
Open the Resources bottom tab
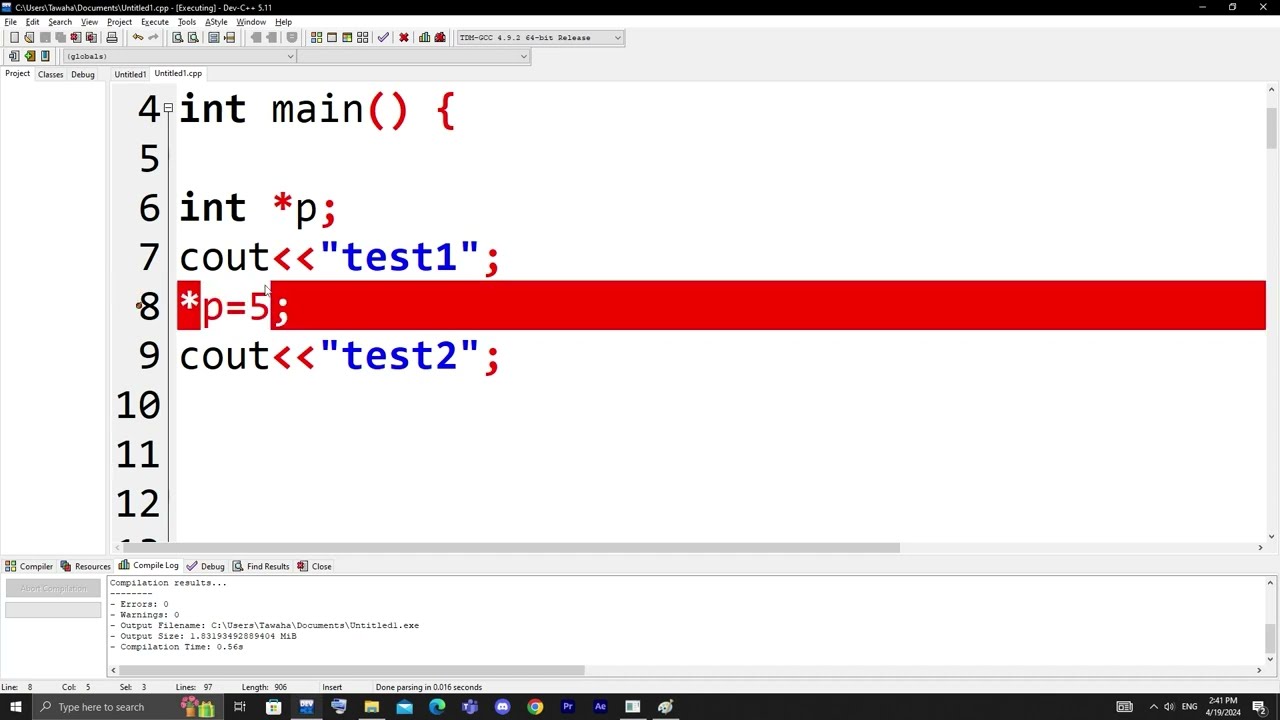click(x=86, y=566)
